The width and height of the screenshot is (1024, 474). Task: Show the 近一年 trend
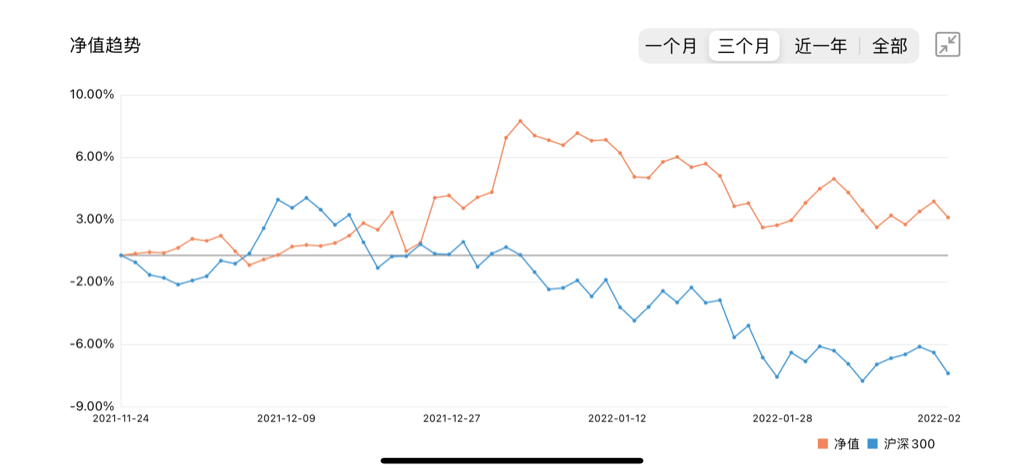820,46
